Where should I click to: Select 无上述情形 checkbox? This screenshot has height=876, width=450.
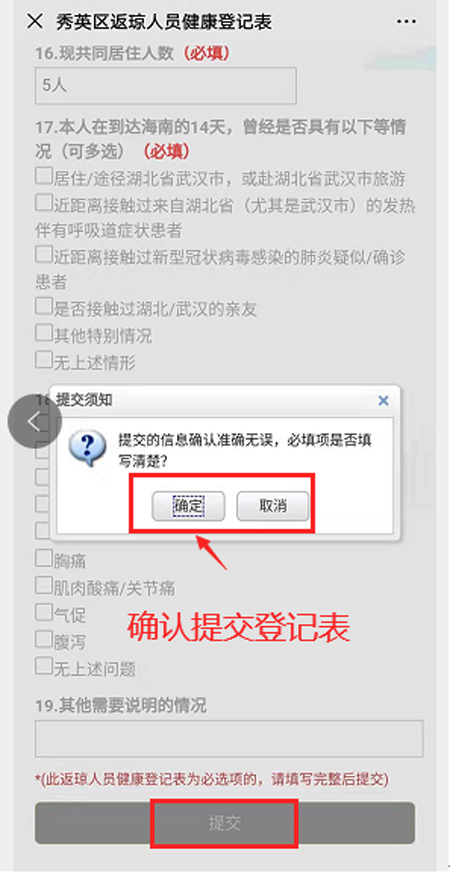tap(44, 360)
